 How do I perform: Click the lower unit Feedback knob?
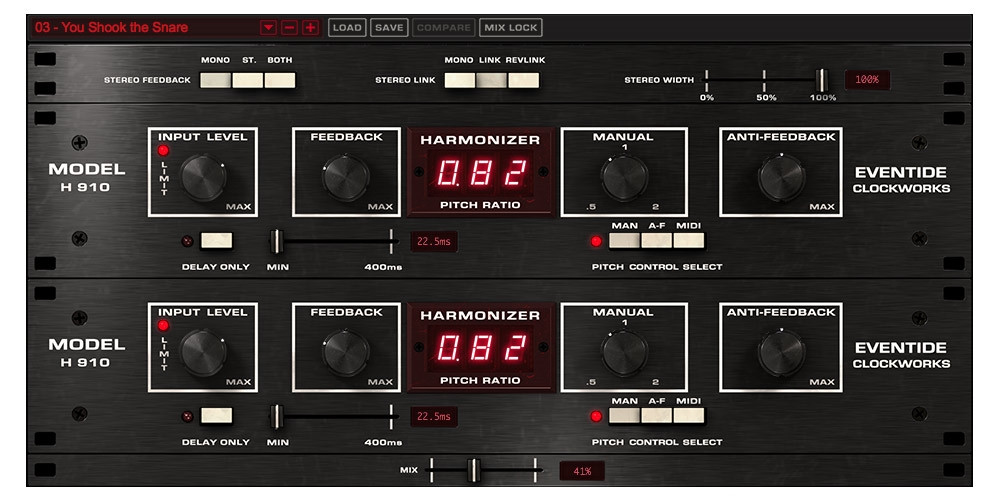[x=346, y=353]
